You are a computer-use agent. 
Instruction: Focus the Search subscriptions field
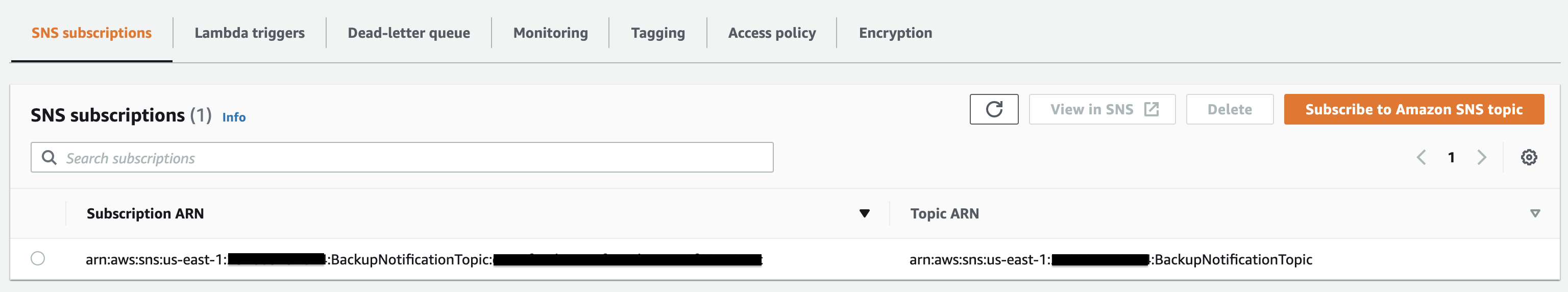pos(402,158)
